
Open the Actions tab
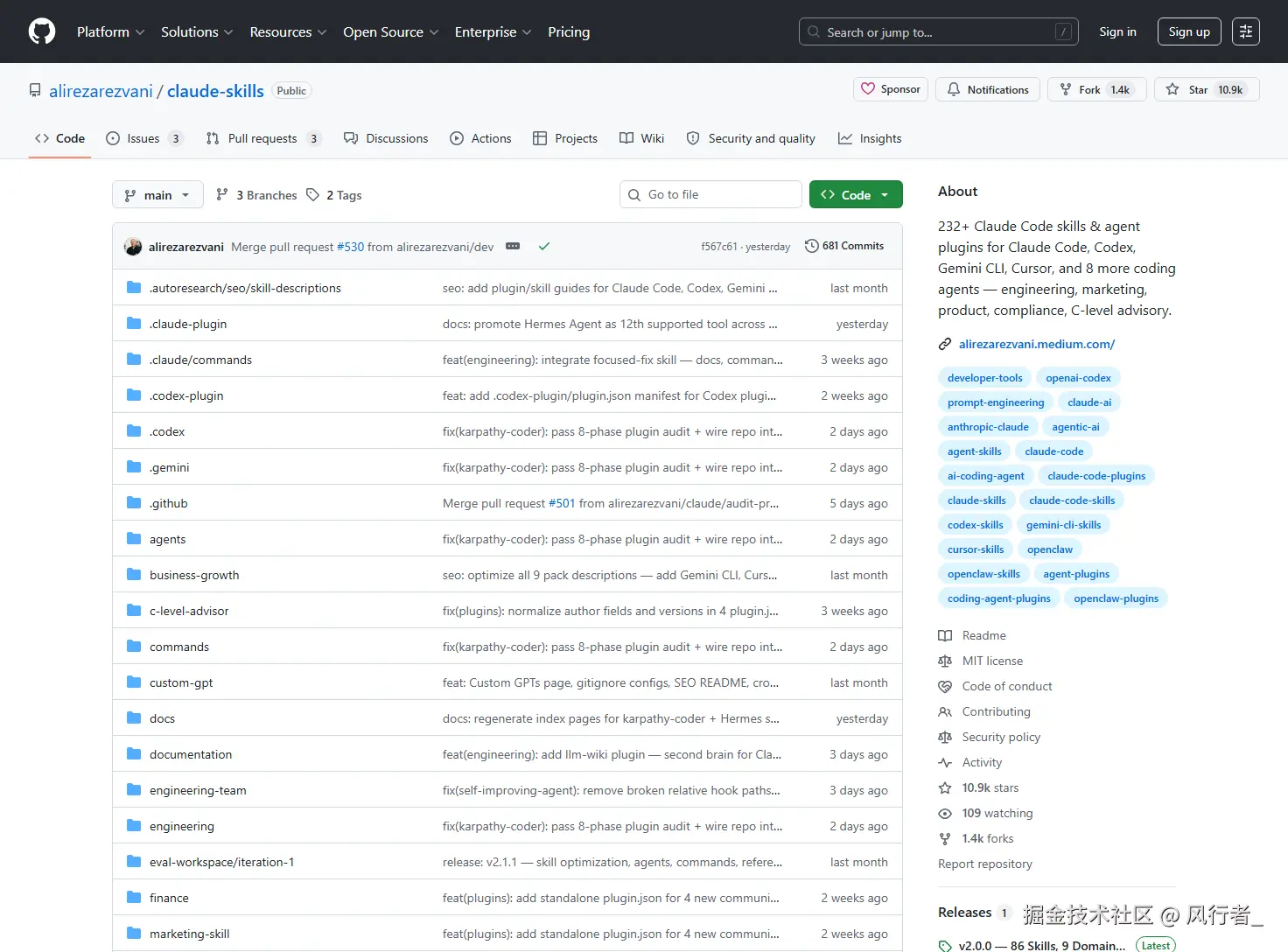pos(480,138)
